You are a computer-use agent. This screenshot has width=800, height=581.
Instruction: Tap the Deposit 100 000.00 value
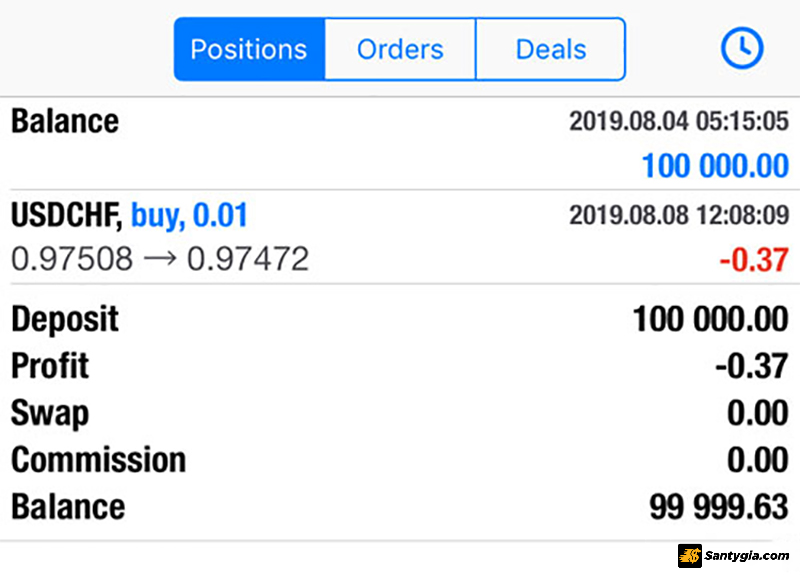tap(711, 319)
